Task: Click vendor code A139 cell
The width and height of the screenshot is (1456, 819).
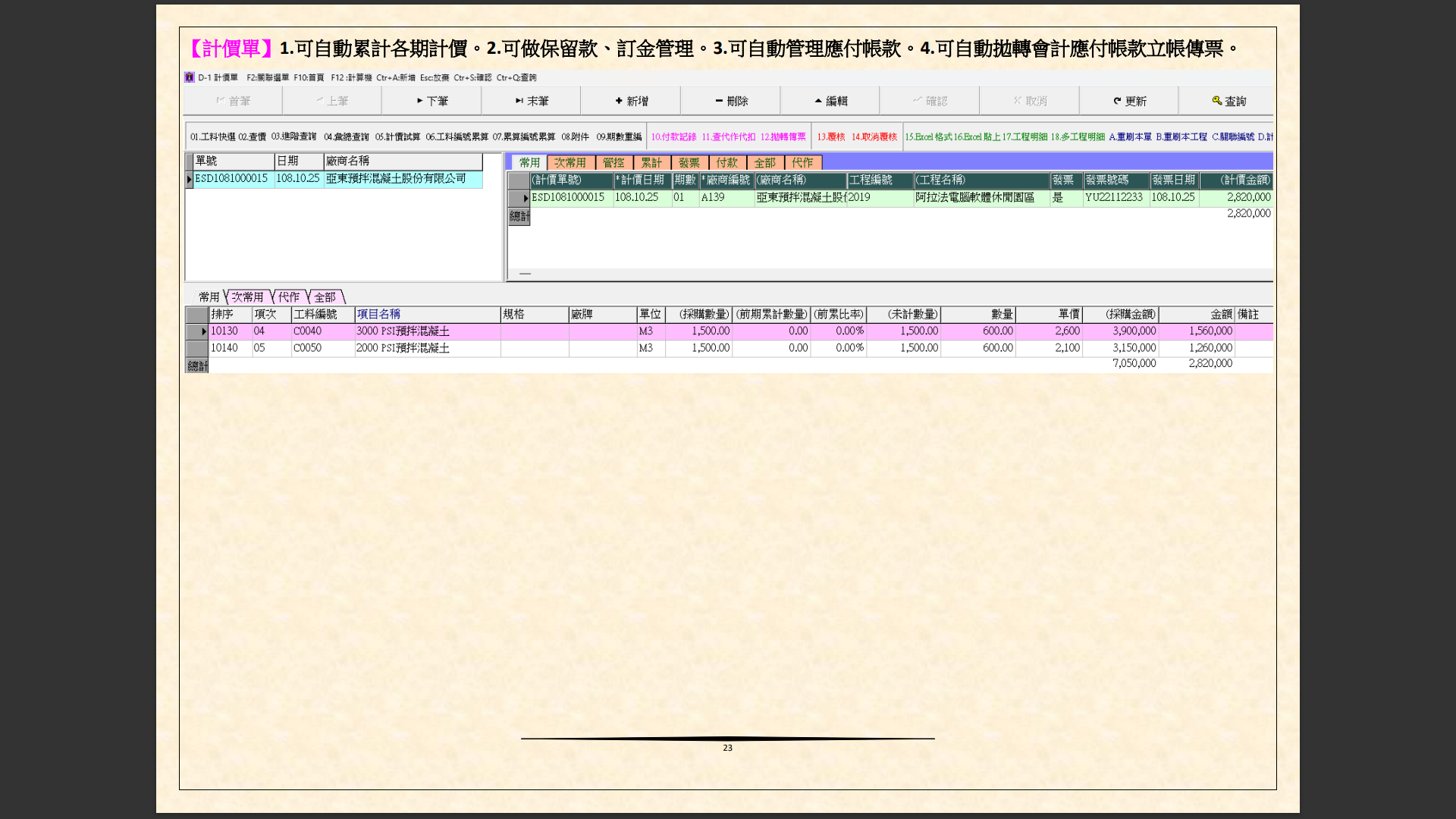Action: [x=726, y=198]
